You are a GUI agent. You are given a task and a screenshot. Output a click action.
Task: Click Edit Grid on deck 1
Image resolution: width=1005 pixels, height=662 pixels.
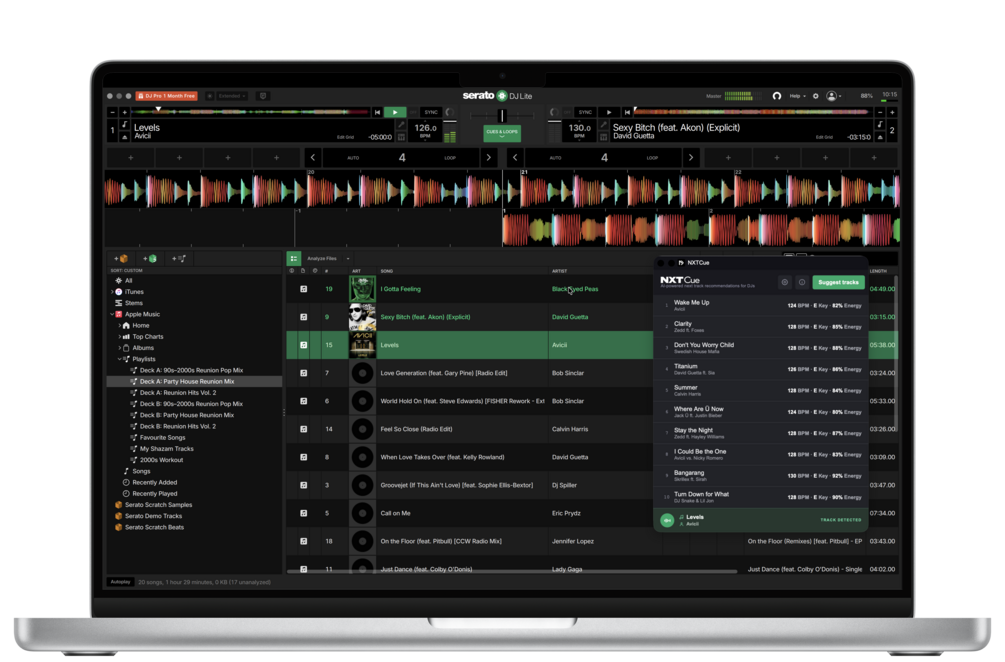(x=345, y=137)
